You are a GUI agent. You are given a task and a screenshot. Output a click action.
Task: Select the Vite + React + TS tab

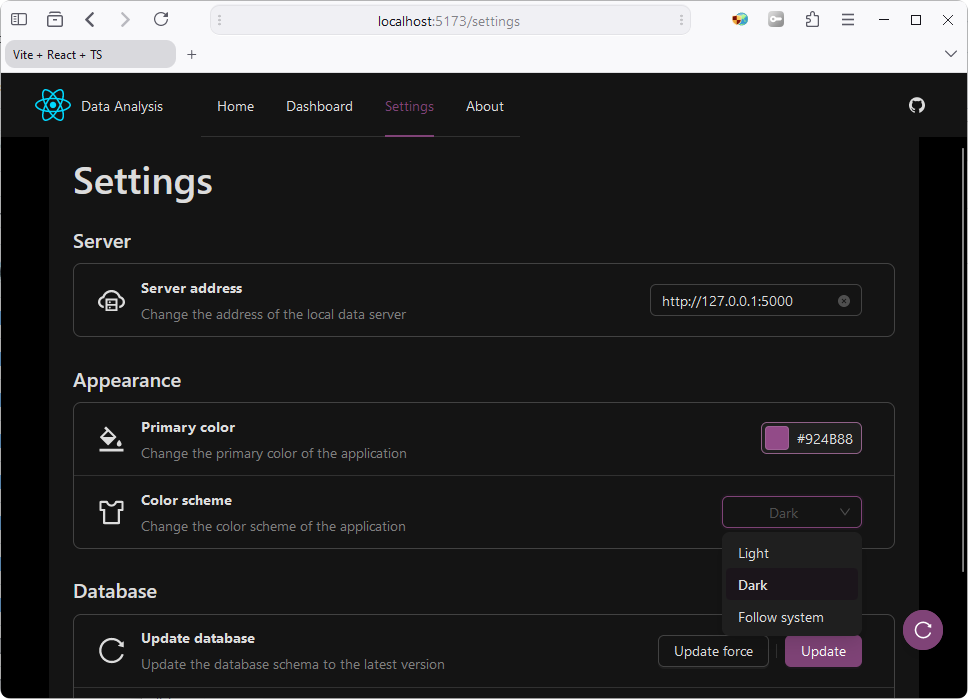coord(90,54)
